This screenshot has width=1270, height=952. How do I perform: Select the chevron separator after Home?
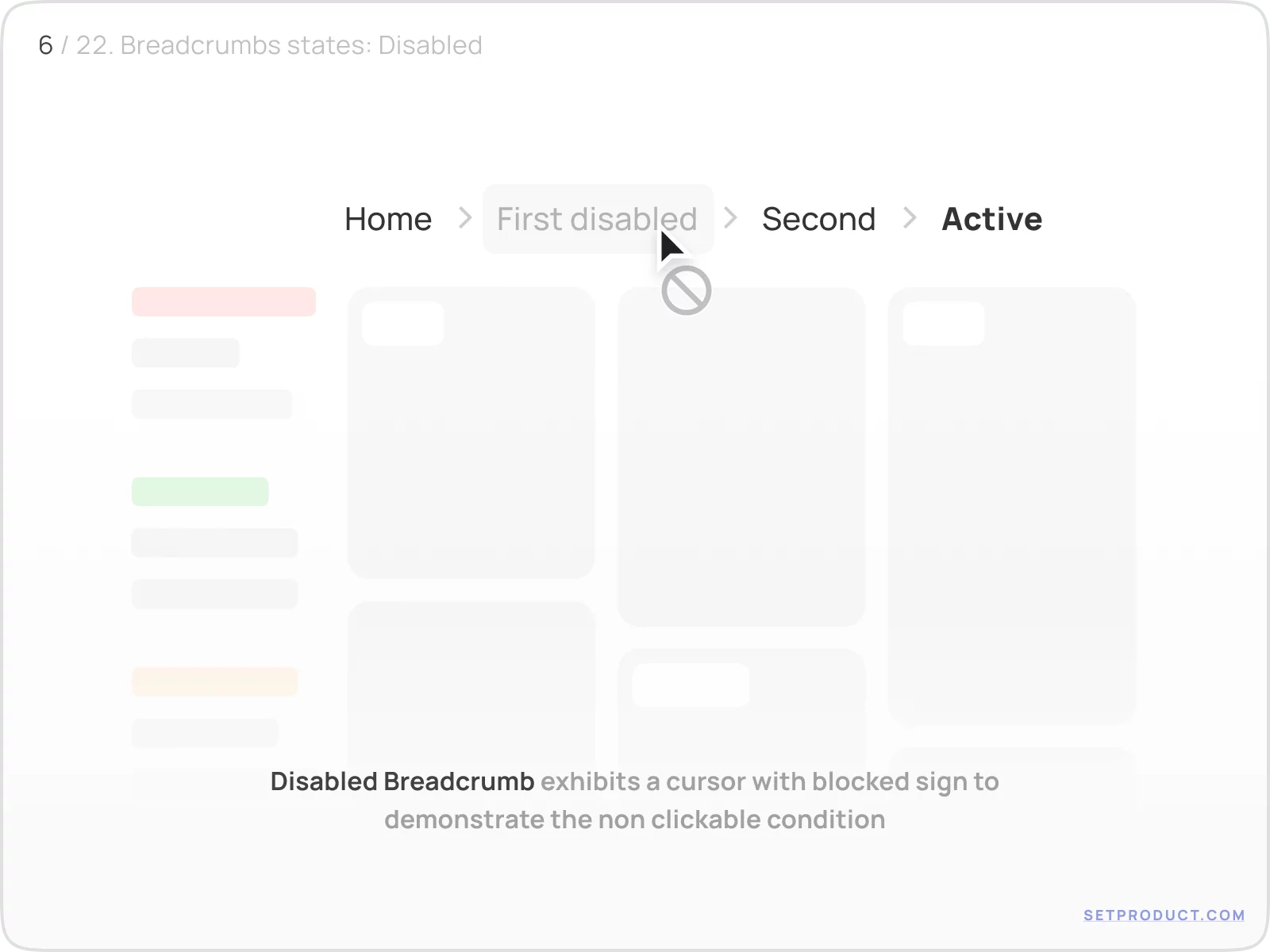[464, 219]
